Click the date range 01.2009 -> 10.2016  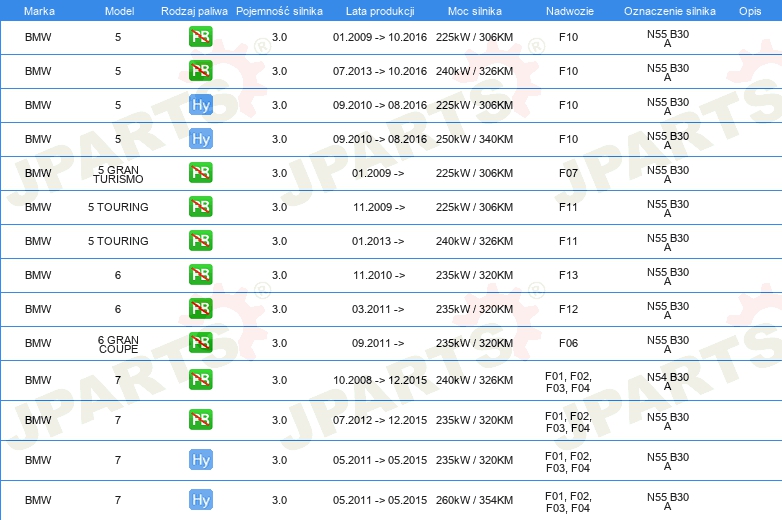pos(380,37)
